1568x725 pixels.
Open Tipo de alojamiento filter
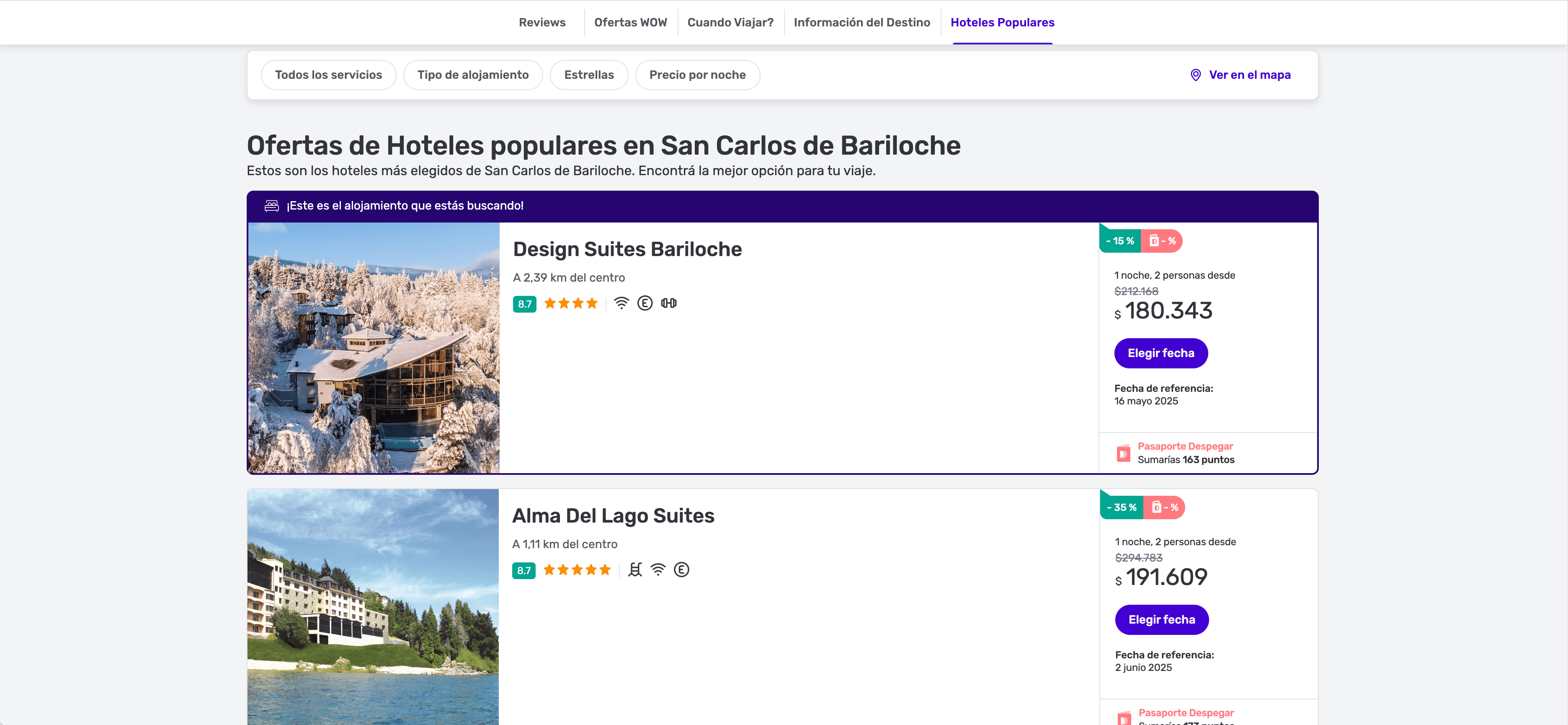point(472,75)
